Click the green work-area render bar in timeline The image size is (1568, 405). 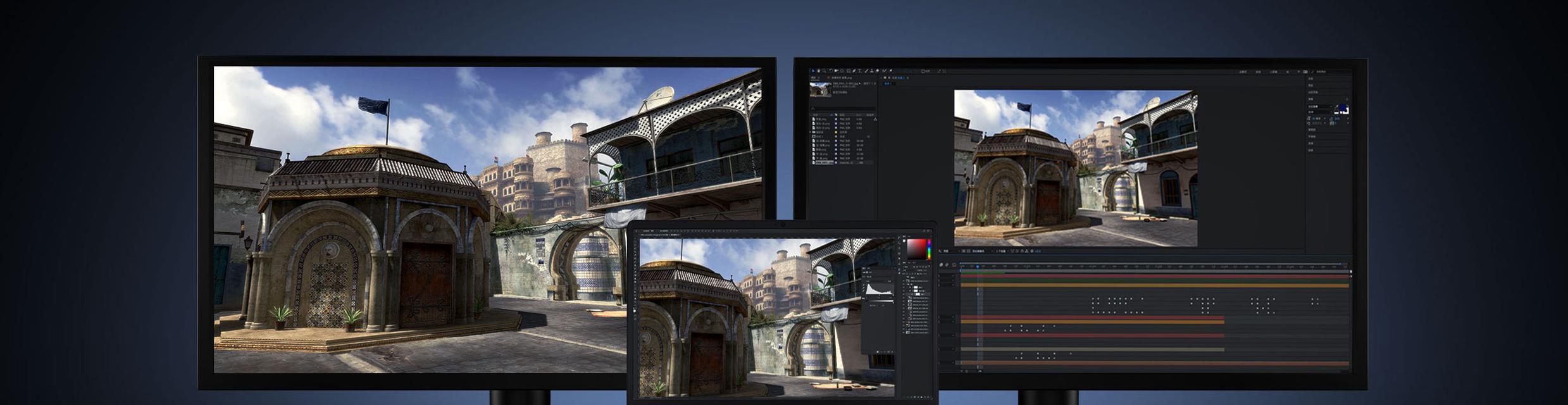(983, 272)
